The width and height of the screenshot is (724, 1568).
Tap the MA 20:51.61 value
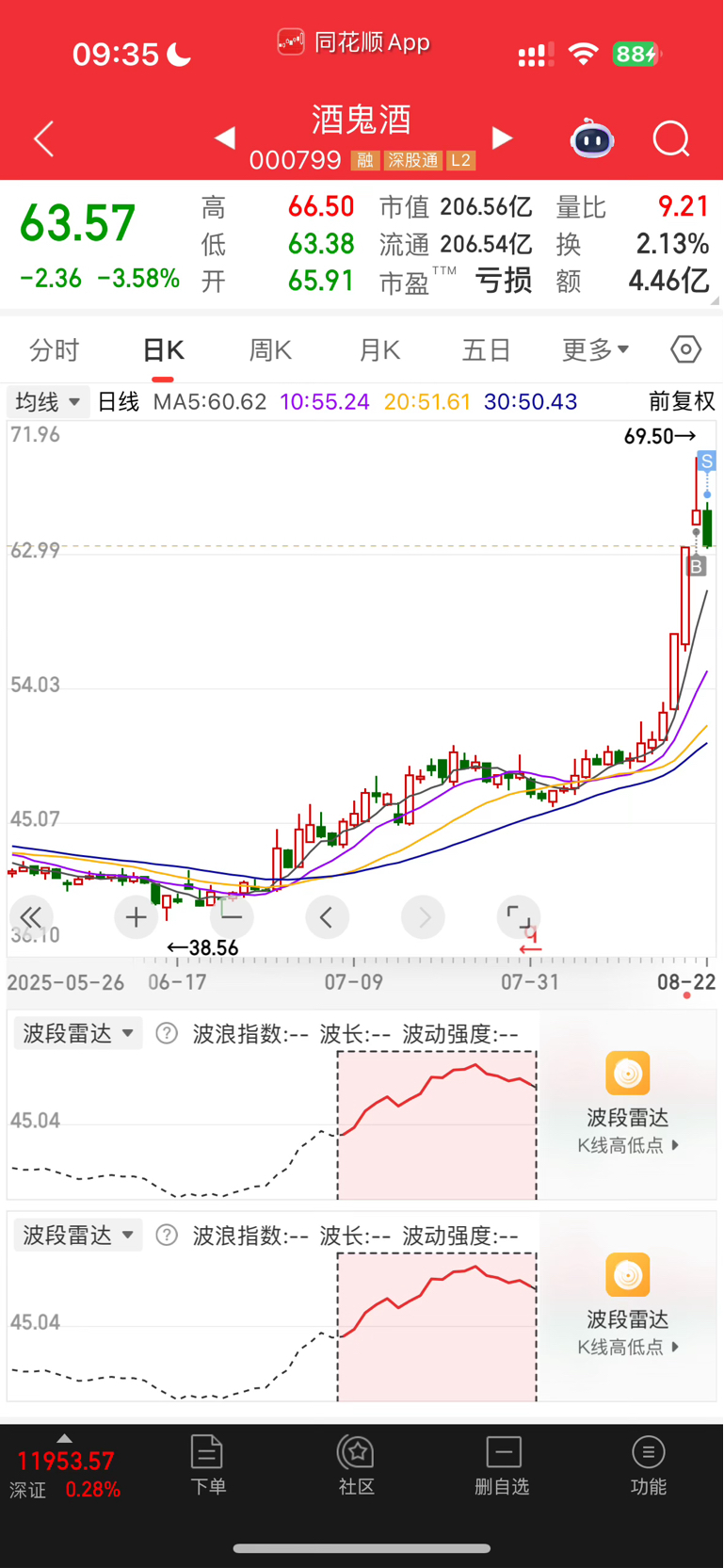click(427, 402)
